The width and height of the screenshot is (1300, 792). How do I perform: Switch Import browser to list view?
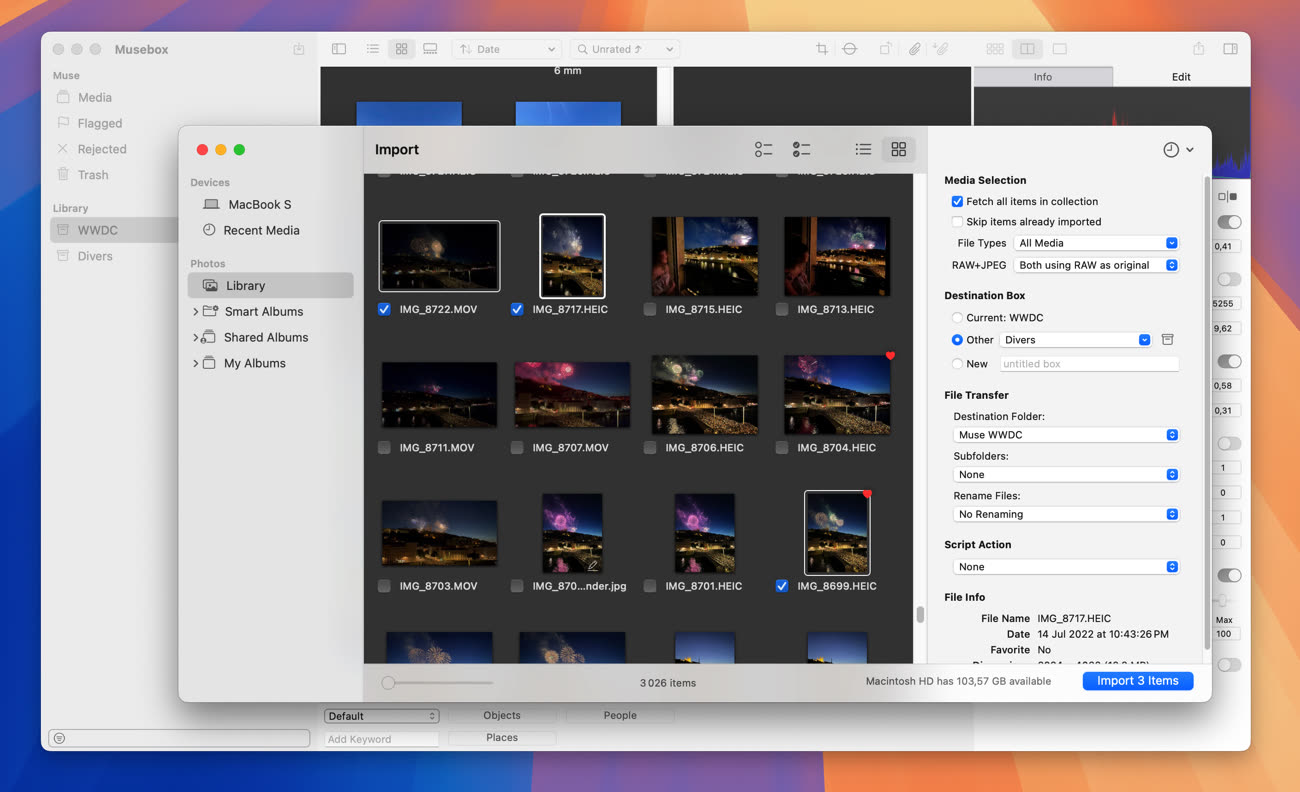(863, 149)
